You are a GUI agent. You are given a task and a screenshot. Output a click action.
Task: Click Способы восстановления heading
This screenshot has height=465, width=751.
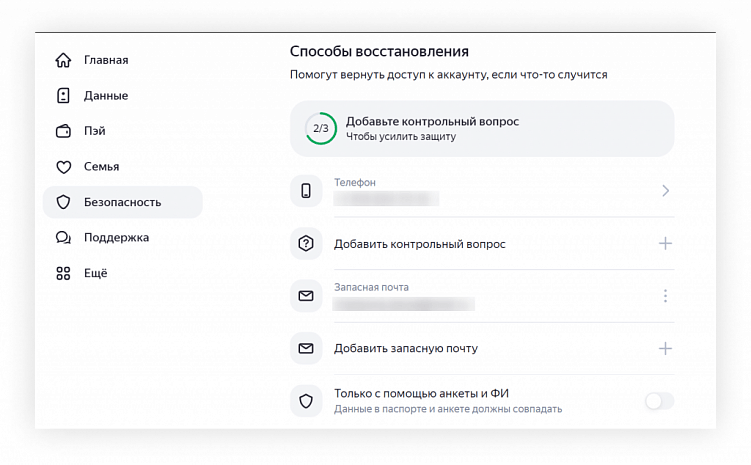(x=379, y=51)
